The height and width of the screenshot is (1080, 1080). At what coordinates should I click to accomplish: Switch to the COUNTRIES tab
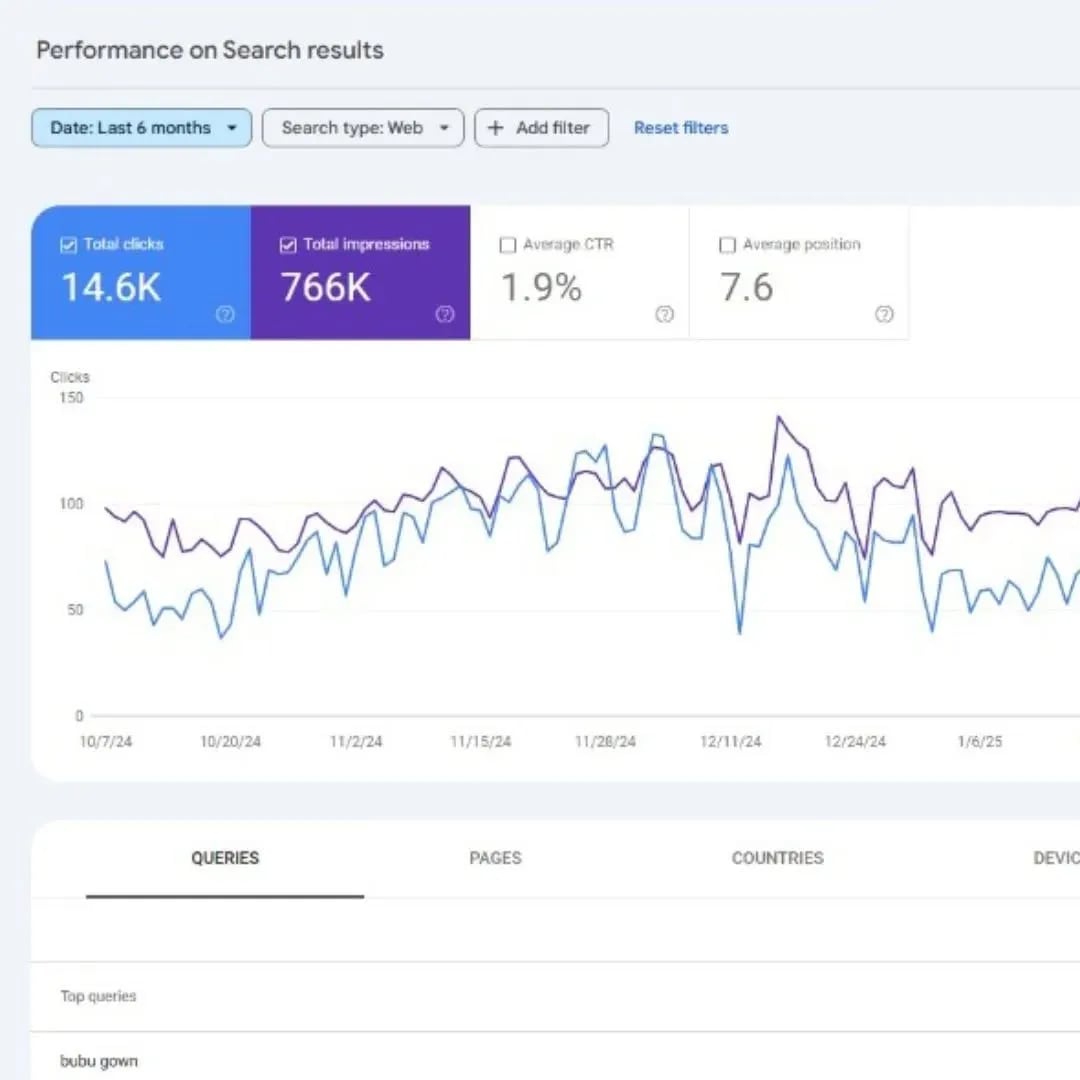point(777,858)
